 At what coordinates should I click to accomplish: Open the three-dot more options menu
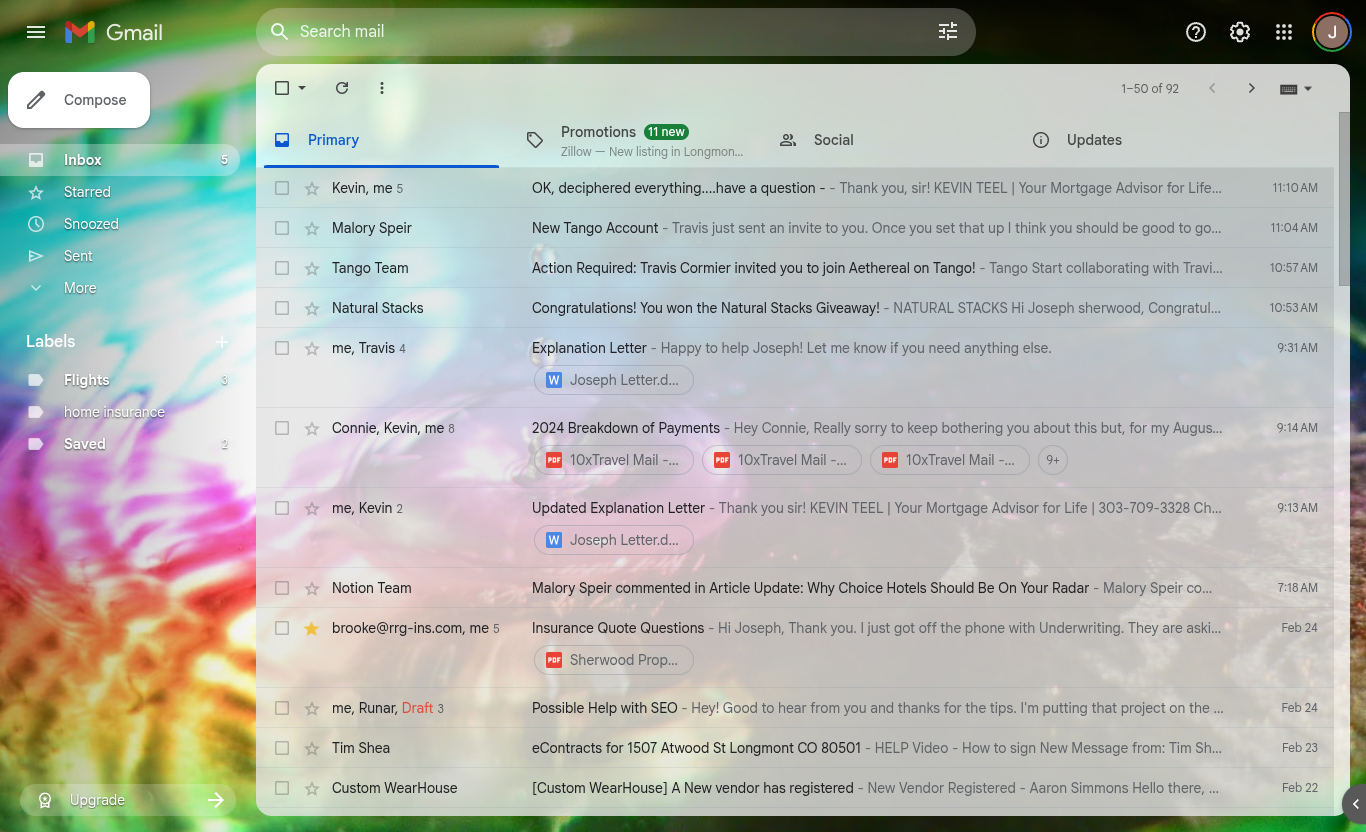coord(382,88)
